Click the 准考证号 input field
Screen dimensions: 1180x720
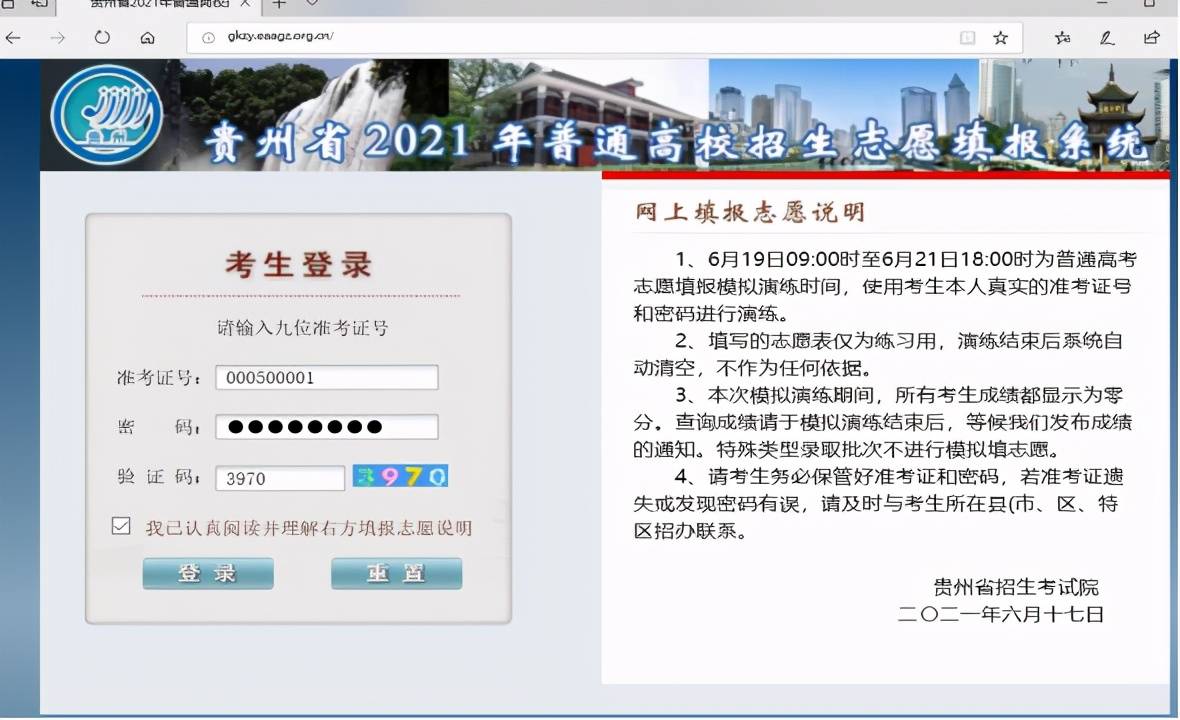pyautogui.click(x=327, y=378)
